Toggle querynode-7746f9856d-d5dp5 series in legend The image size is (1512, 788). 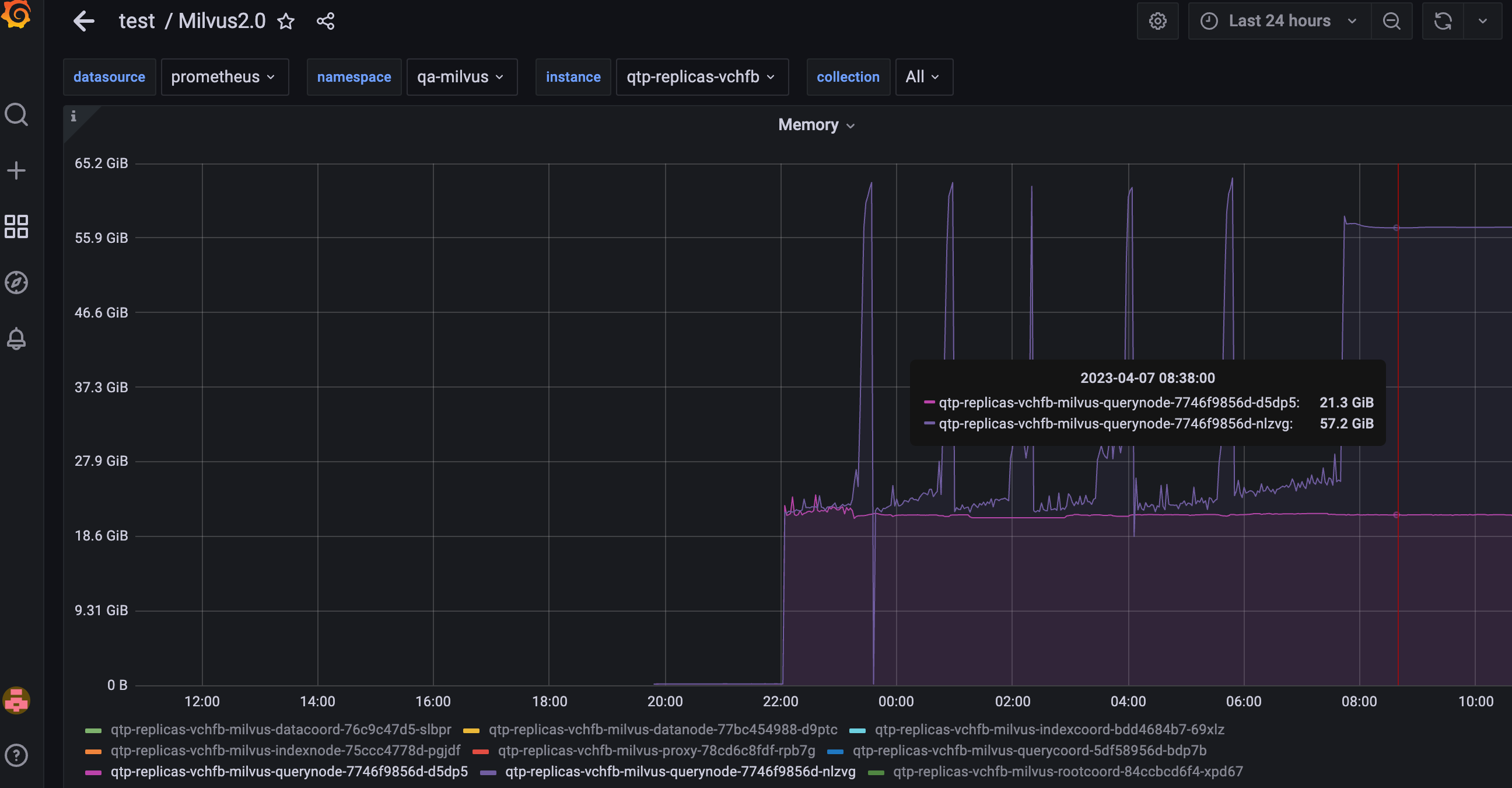tap(289, 772)
